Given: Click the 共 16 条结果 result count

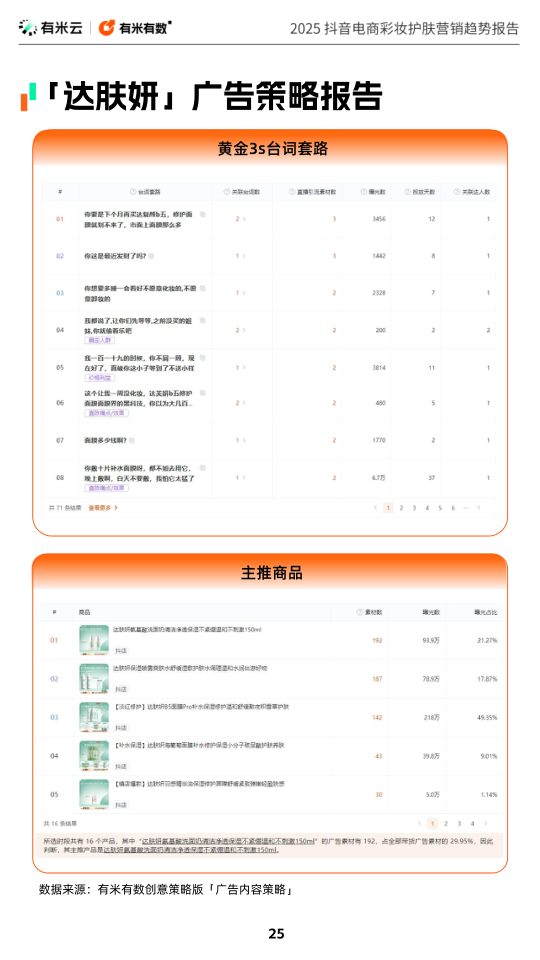Looking at the screenshot, I should [60, 823].
